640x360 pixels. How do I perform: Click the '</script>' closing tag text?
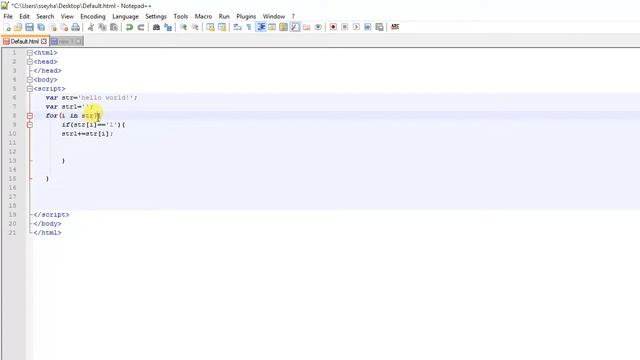pyautogui.click(x=51, y=214)
